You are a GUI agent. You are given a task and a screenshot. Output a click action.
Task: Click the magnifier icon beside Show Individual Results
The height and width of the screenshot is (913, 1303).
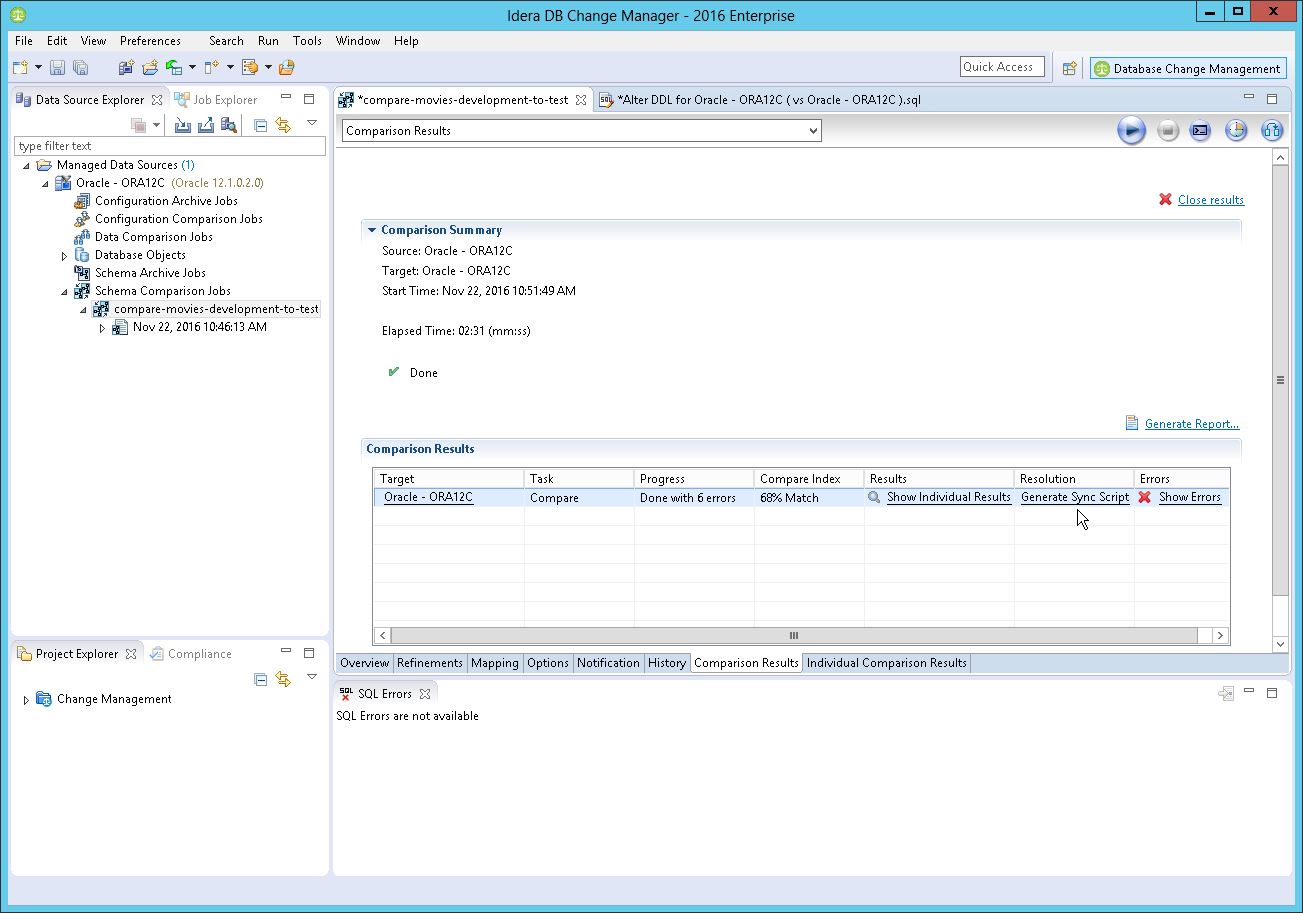(x=874, y=497)
